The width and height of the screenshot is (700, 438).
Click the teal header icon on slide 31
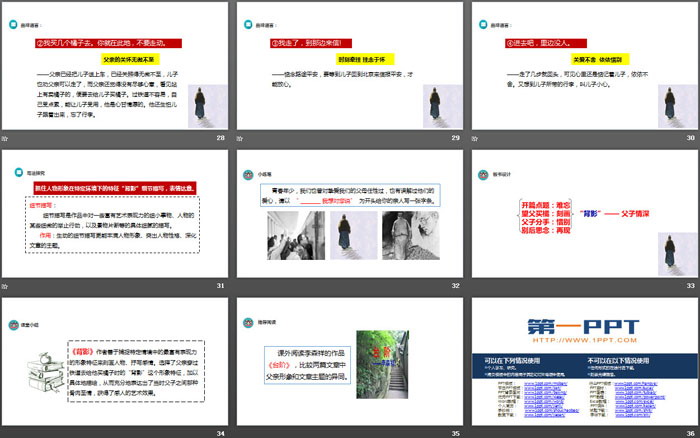19,172
